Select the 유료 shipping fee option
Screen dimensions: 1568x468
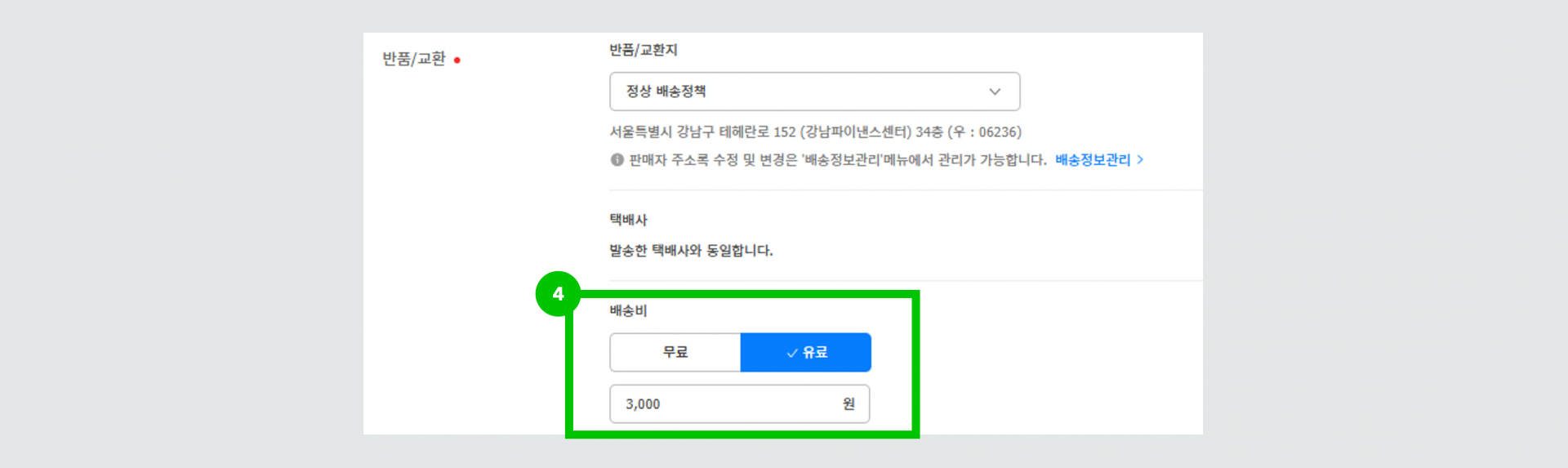[806, 352]
